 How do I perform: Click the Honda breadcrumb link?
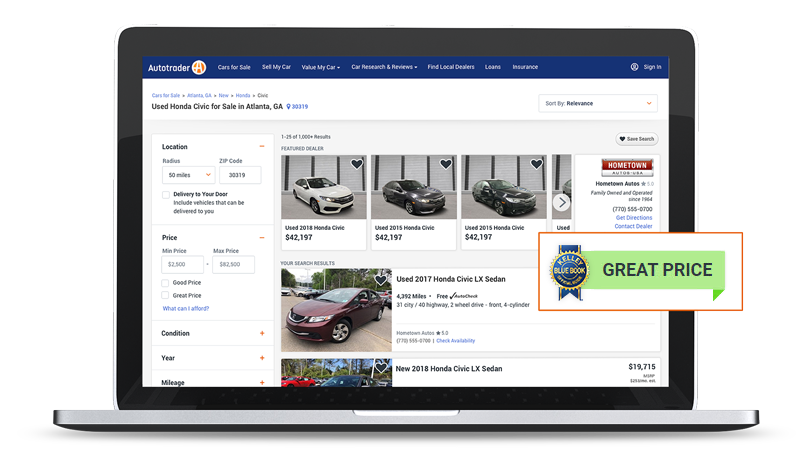point(243,95)
